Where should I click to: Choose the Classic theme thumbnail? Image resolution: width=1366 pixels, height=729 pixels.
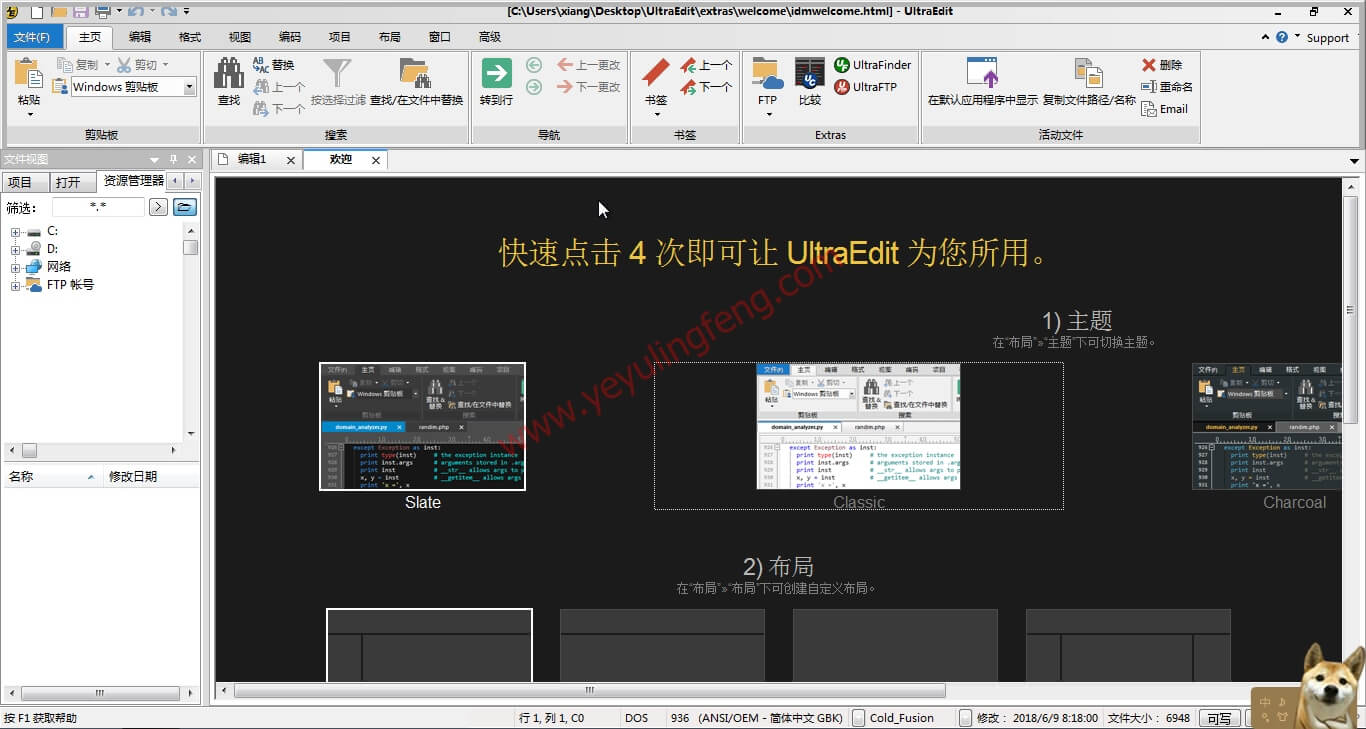pyautogui.click(x=859, y=426)
